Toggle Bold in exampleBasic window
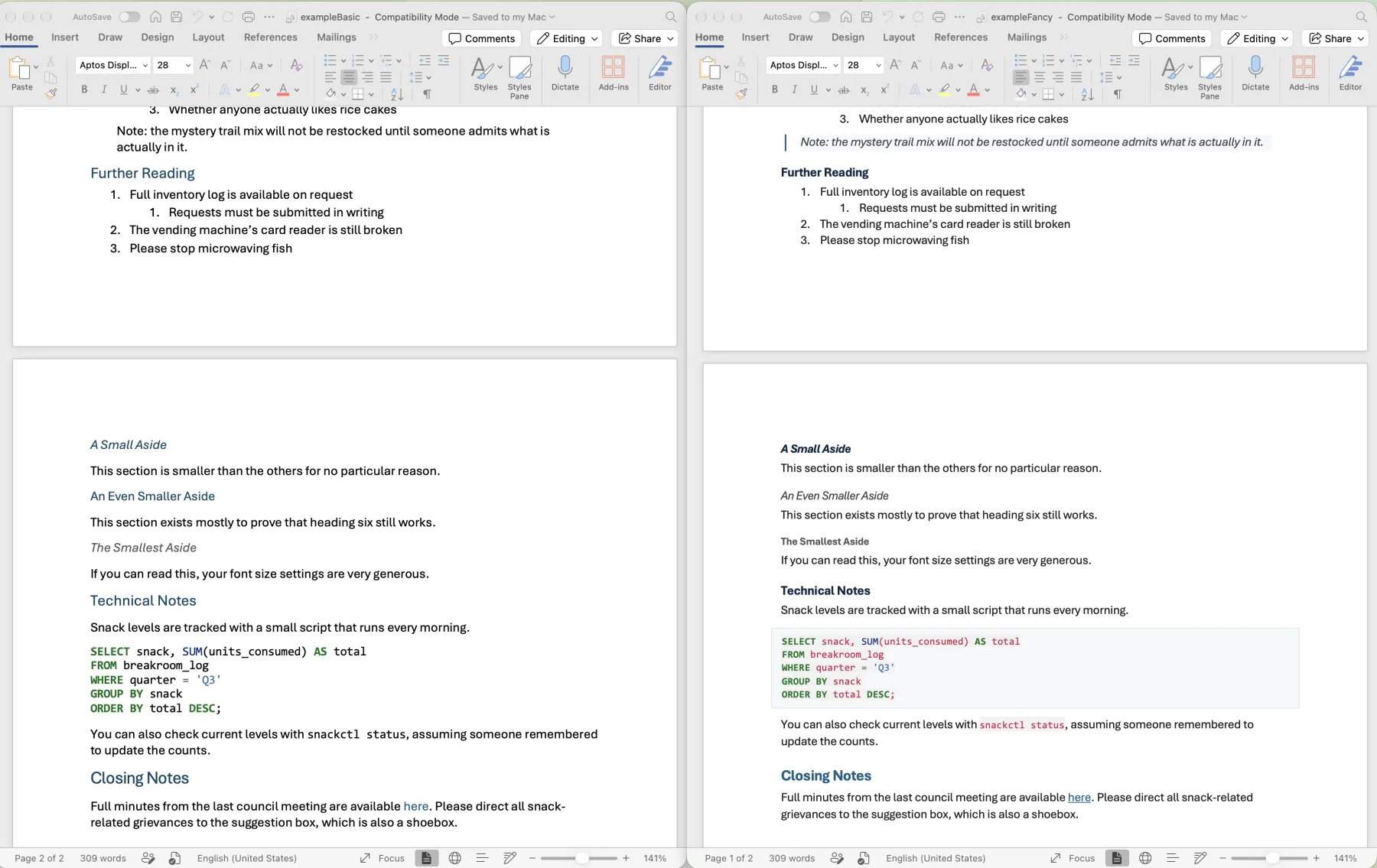Image resolution: width=1377 pixels, height=868 pixels. pyautogui.click(x=84, y=89)
